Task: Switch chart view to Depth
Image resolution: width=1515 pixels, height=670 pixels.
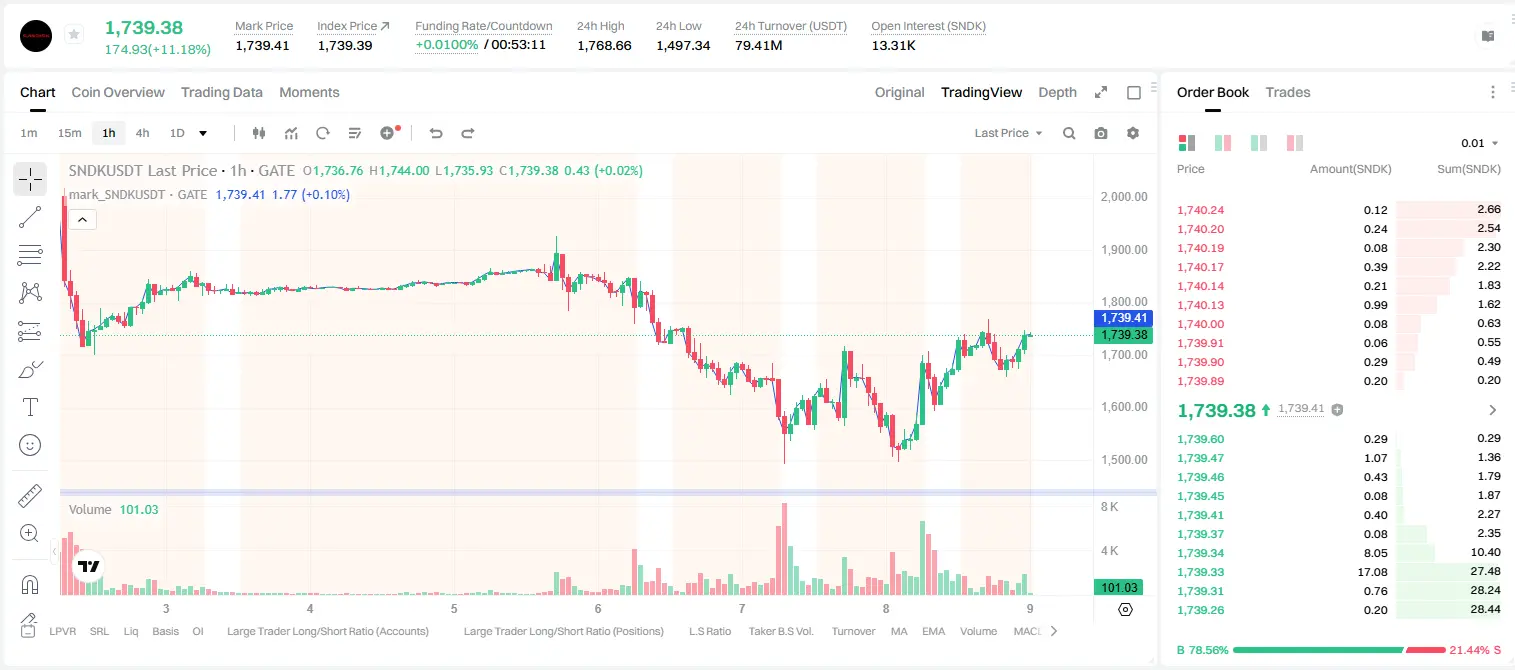Action: pos(1057,92)
